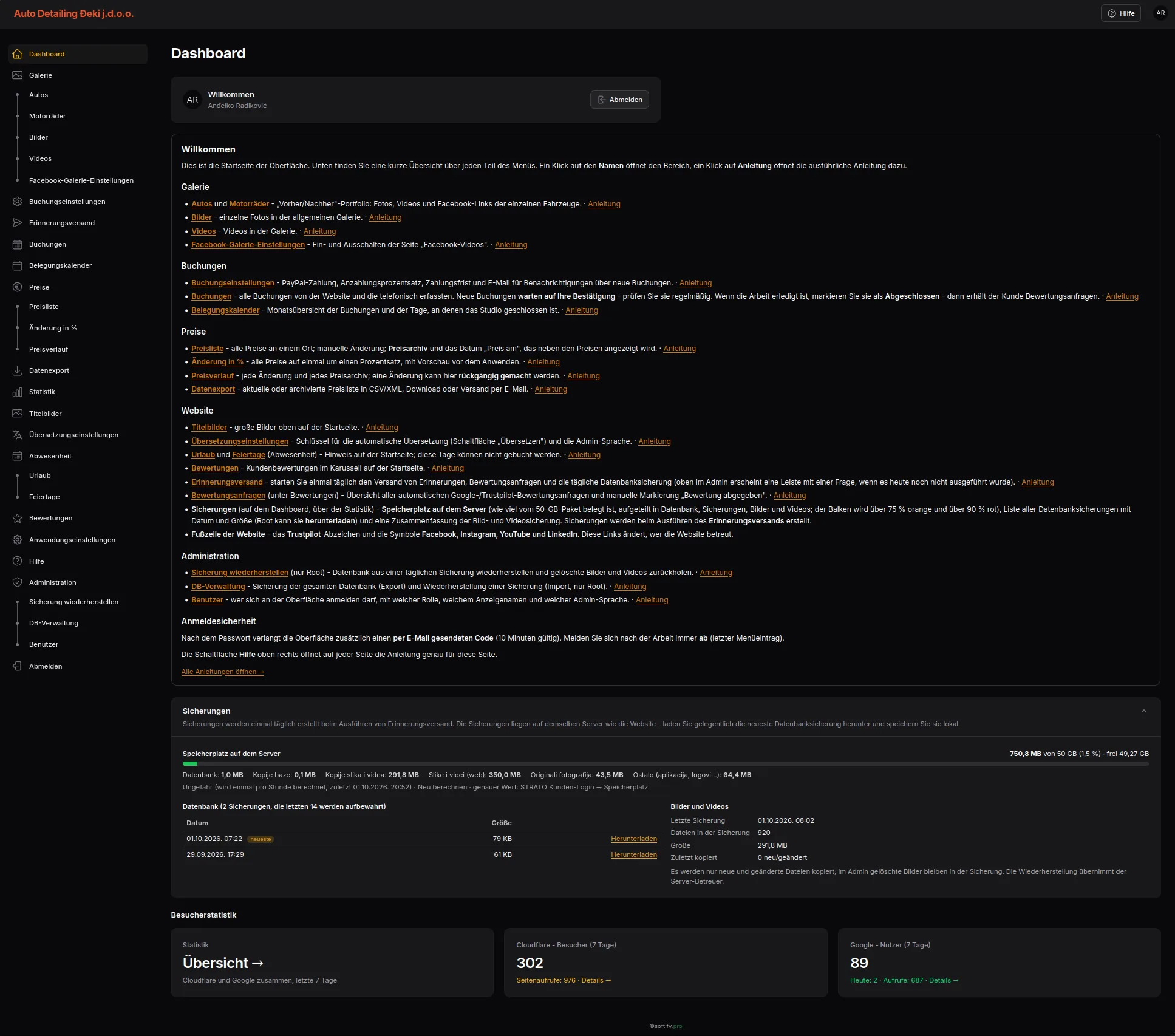Open Alle Anleitungen öffnen link
The width and height of the screenshot is (1175, 1036).
pos(222,672)
